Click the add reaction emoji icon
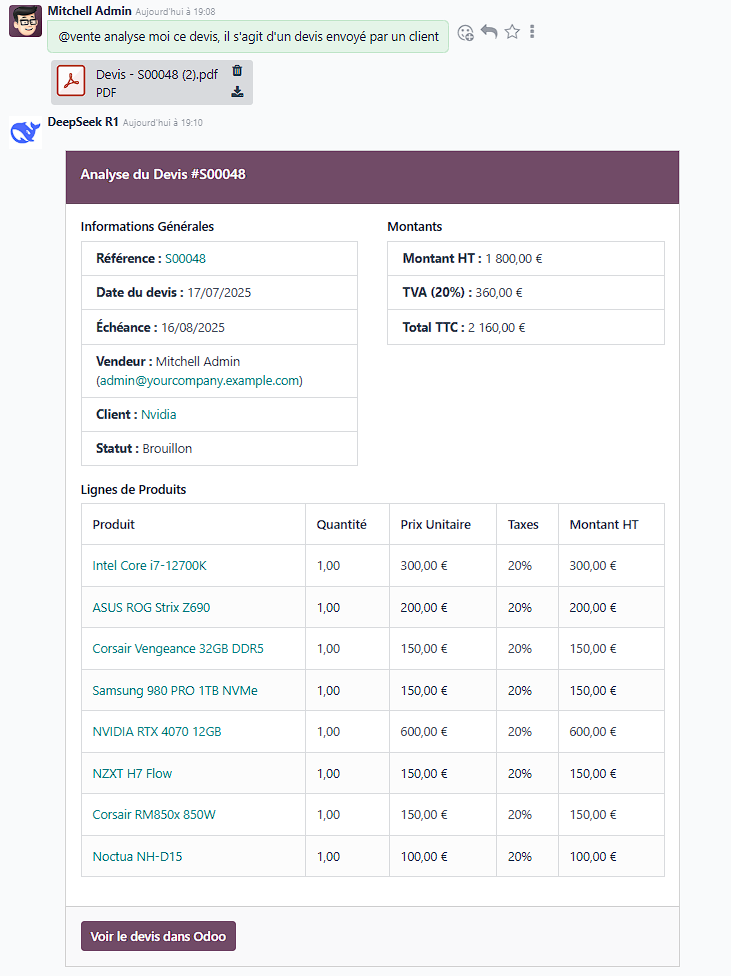The height and width of the screenshot is (976, 731). (x=465, y=32)
